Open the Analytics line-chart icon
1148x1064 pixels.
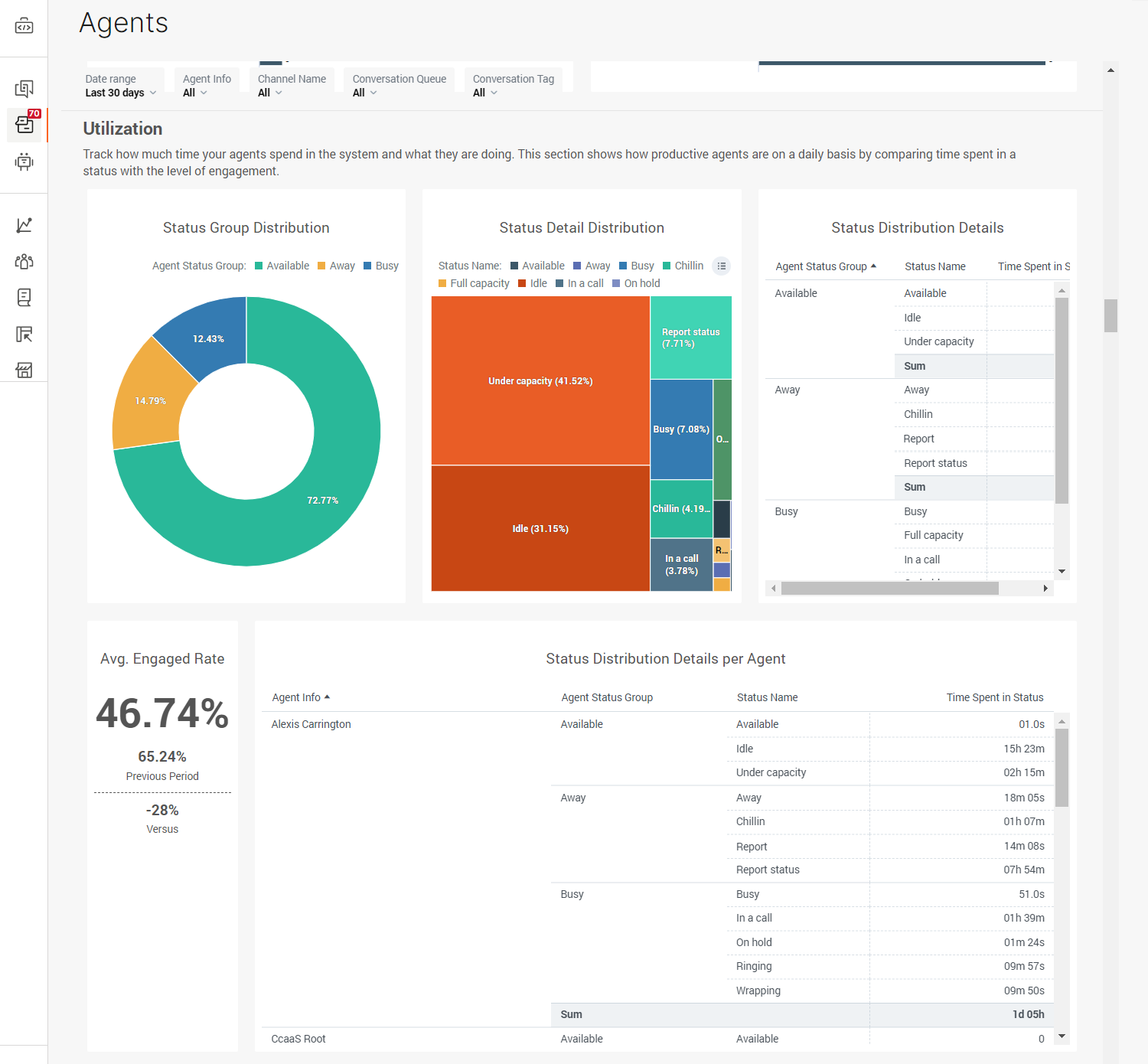click(x=24, y=225)
